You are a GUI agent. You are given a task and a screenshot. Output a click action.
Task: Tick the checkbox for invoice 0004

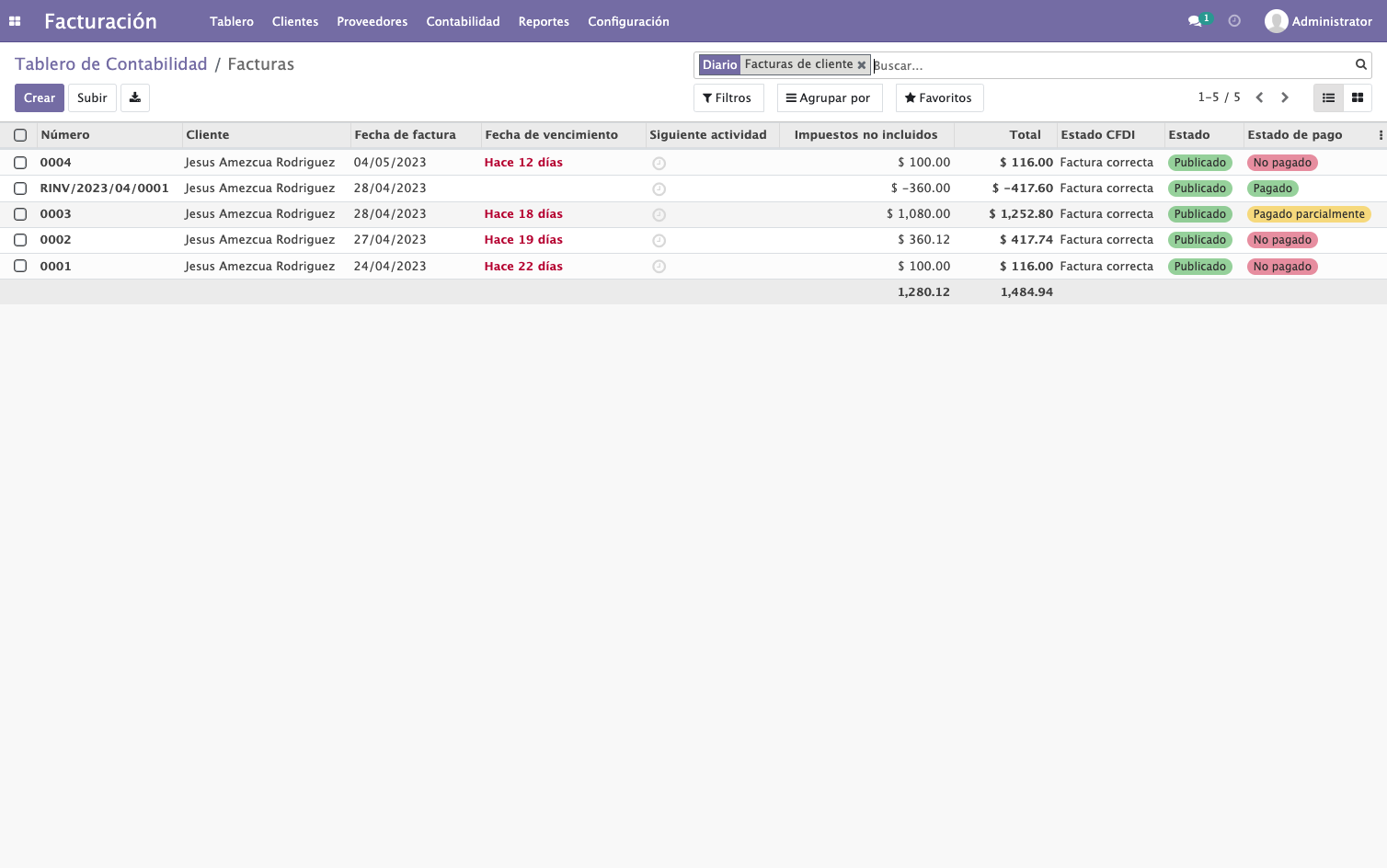(20, 163)
